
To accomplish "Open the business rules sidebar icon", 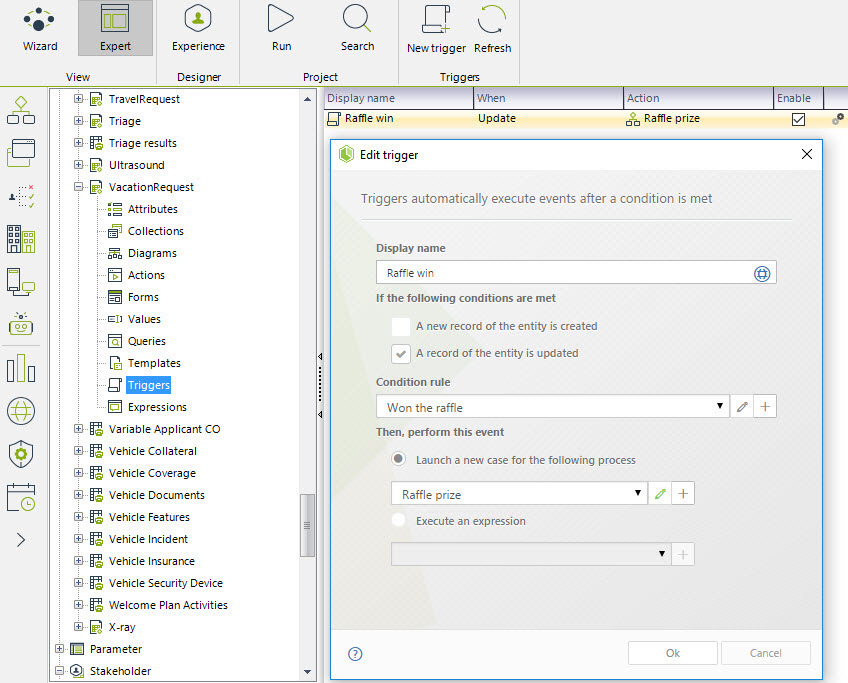I will pyautogui.click(x=21, y=196).
